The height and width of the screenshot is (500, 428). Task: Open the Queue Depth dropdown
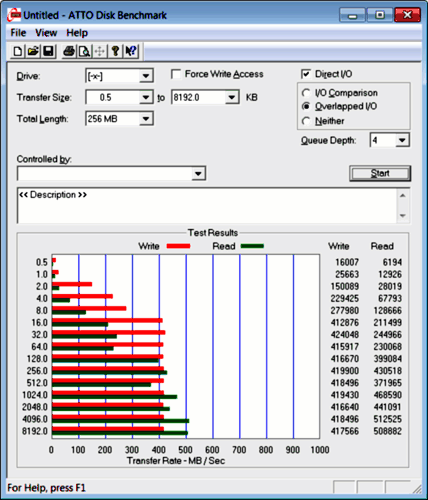point(402,140)
